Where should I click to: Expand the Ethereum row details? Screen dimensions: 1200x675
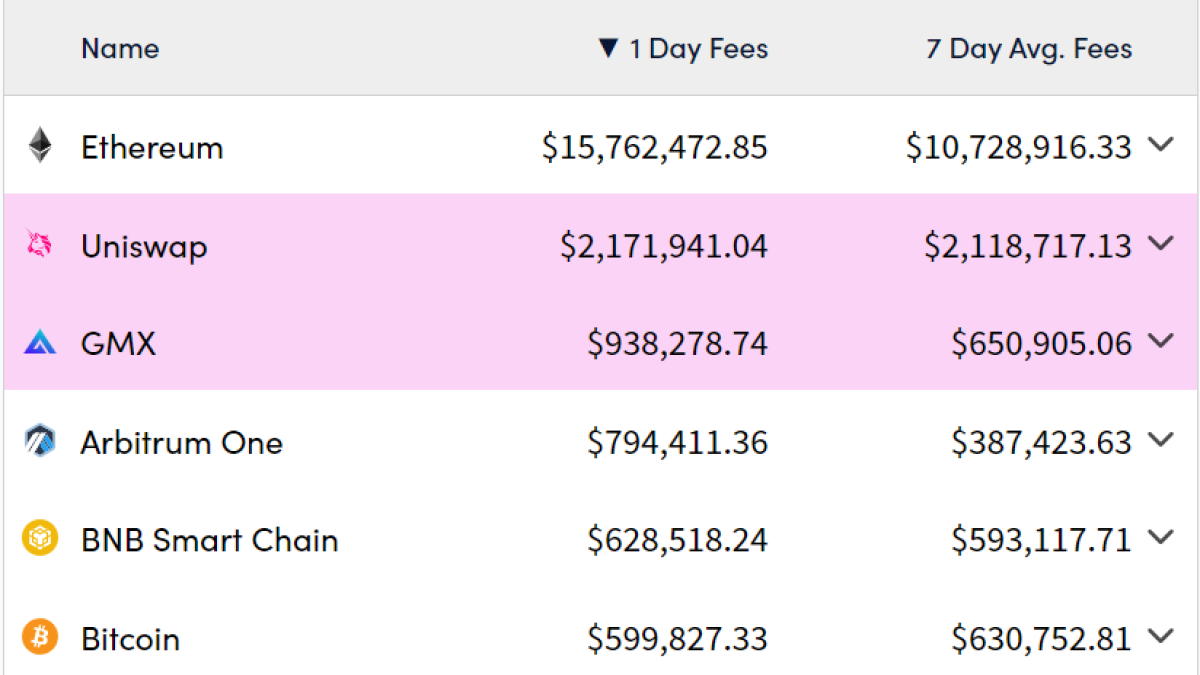(1160, 145)
